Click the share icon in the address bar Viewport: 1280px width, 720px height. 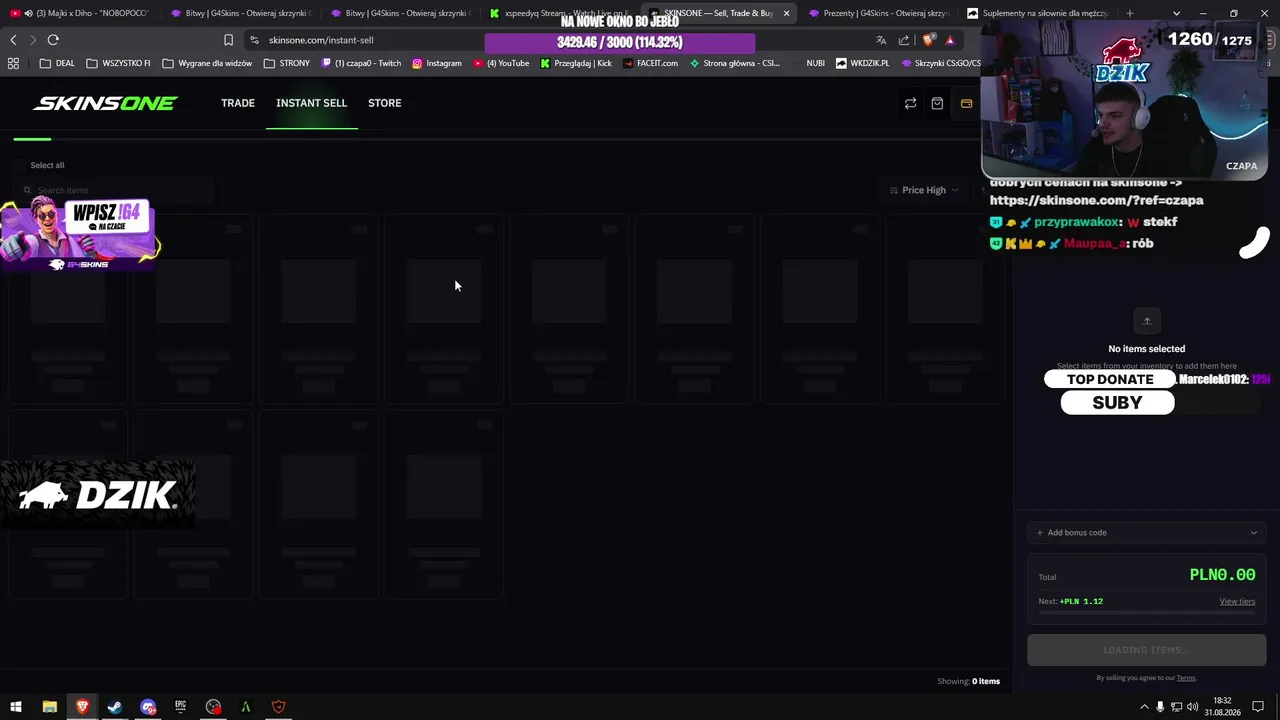904,40
